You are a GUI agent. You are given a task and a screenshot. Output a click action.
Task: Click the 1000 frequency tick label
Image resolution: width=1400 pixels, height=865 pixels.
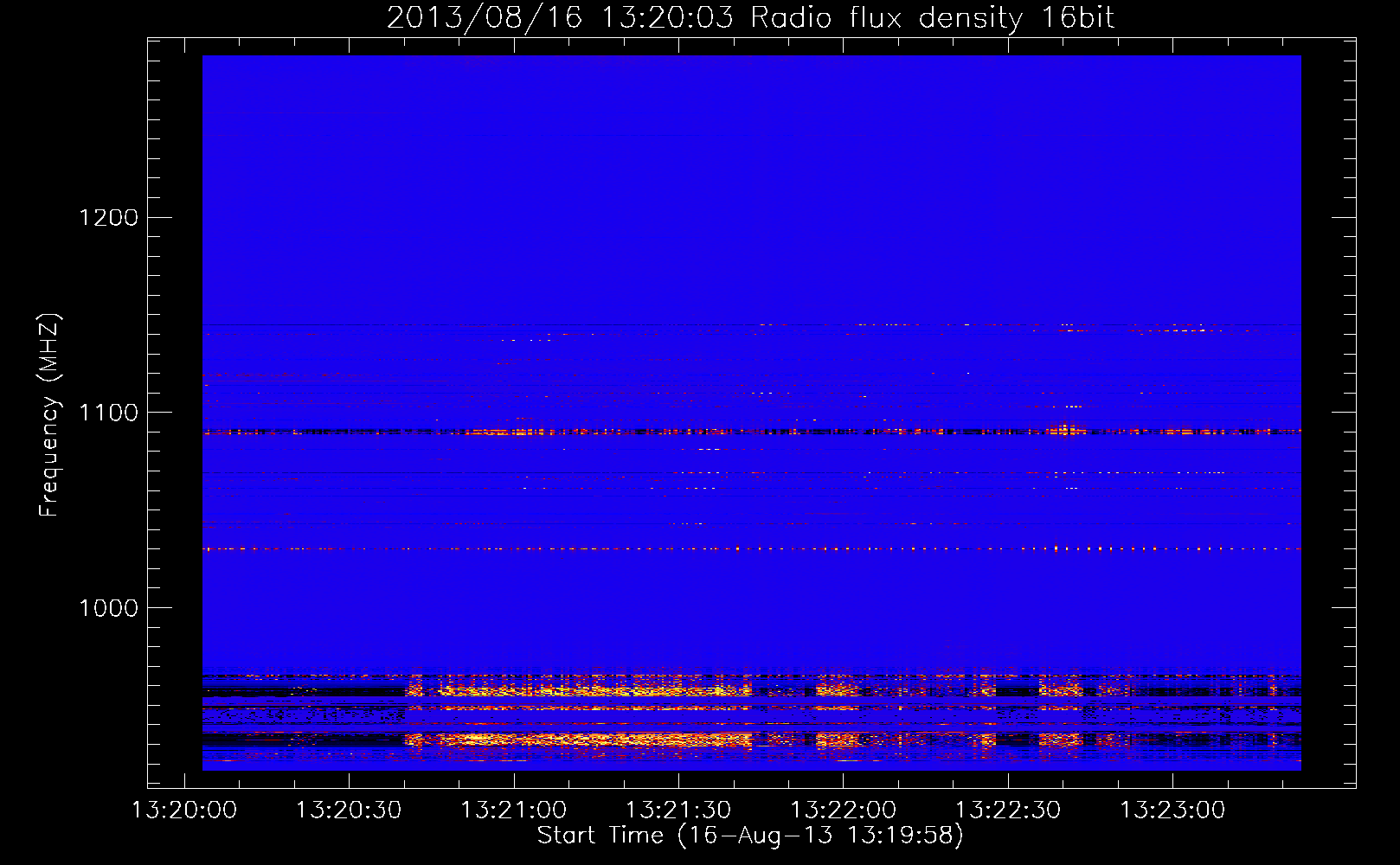109,608
